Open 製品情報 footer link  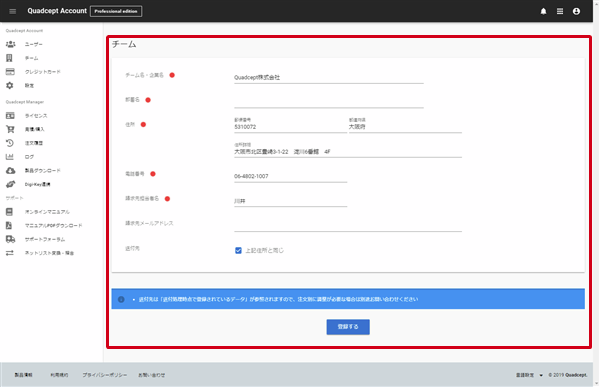(23, 375)
